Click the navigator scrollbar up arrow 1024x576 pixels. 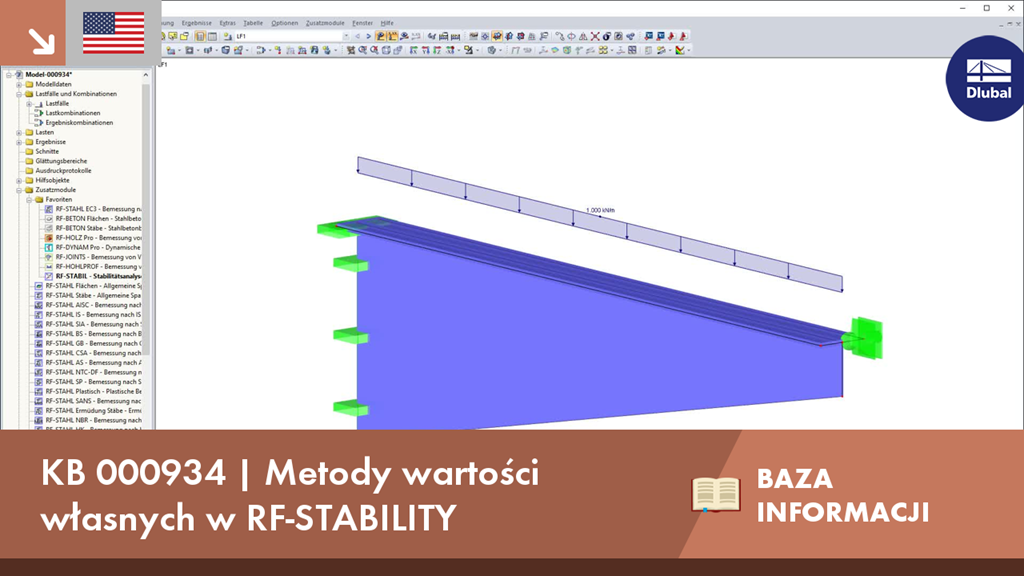click(146, 75)
